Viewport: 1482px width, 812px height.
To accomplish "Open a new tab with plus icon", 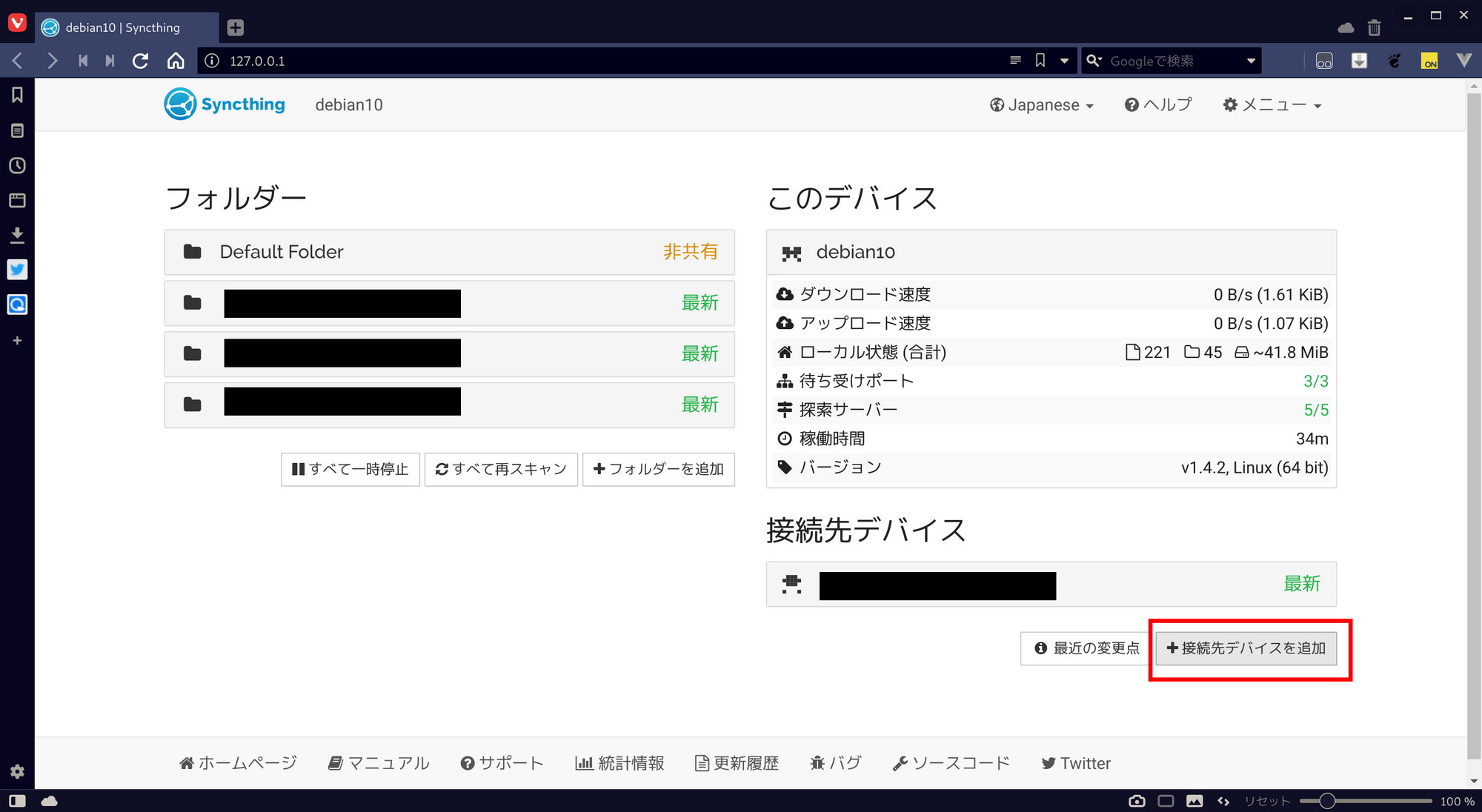I will pyautogui.click(x=236, y=27).
